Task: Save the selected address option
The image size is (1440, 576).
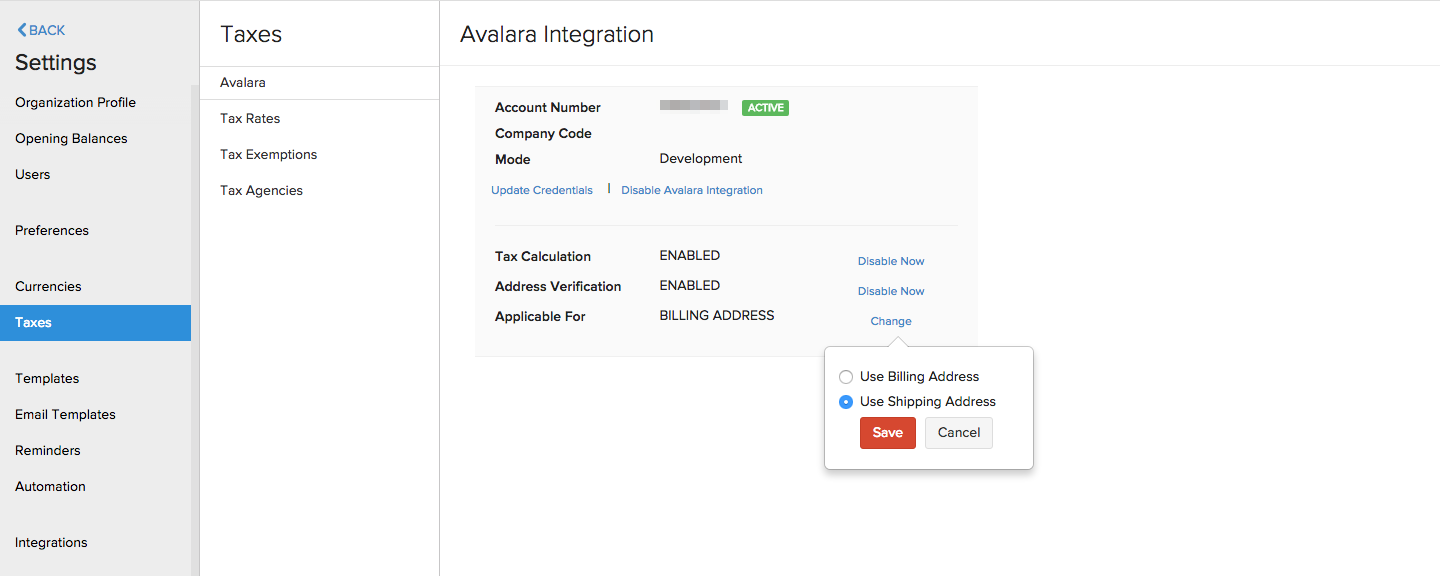Action: pos(887,432)
